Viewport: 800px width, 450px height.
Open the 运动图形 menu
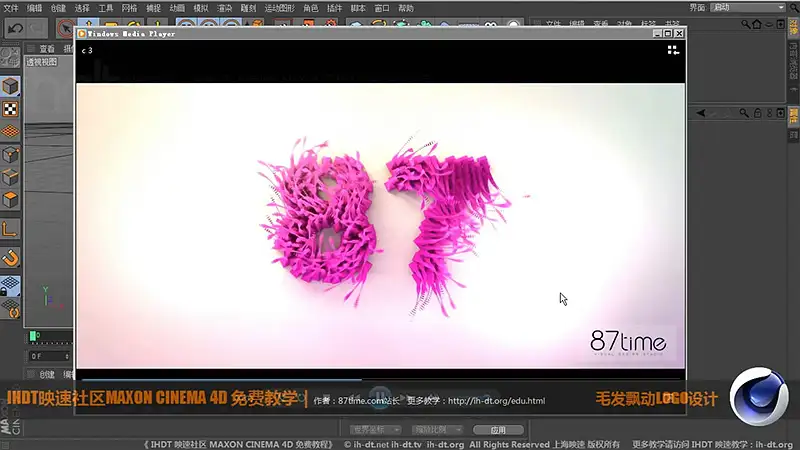click(280, 8)
